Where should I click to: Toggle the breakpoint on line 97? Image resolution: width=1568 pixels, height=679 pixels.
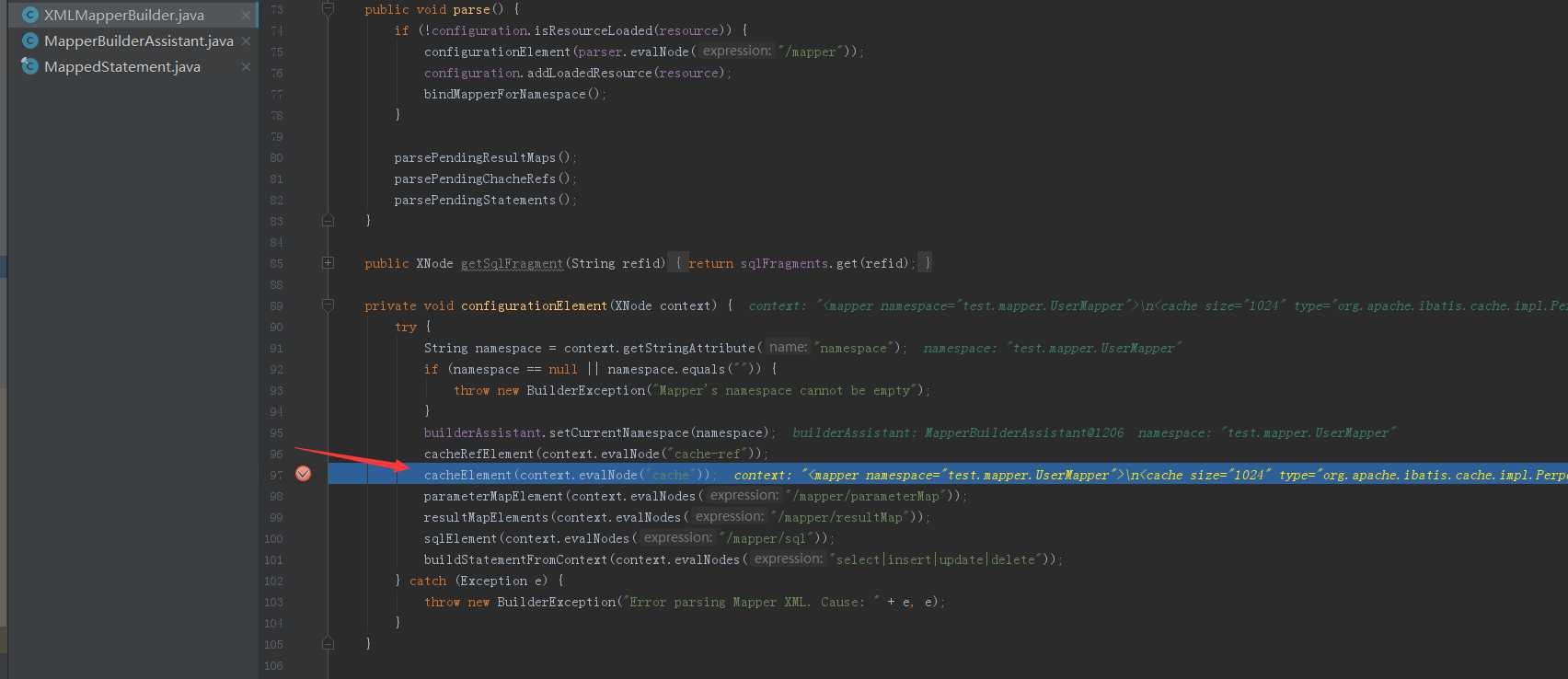303,474
